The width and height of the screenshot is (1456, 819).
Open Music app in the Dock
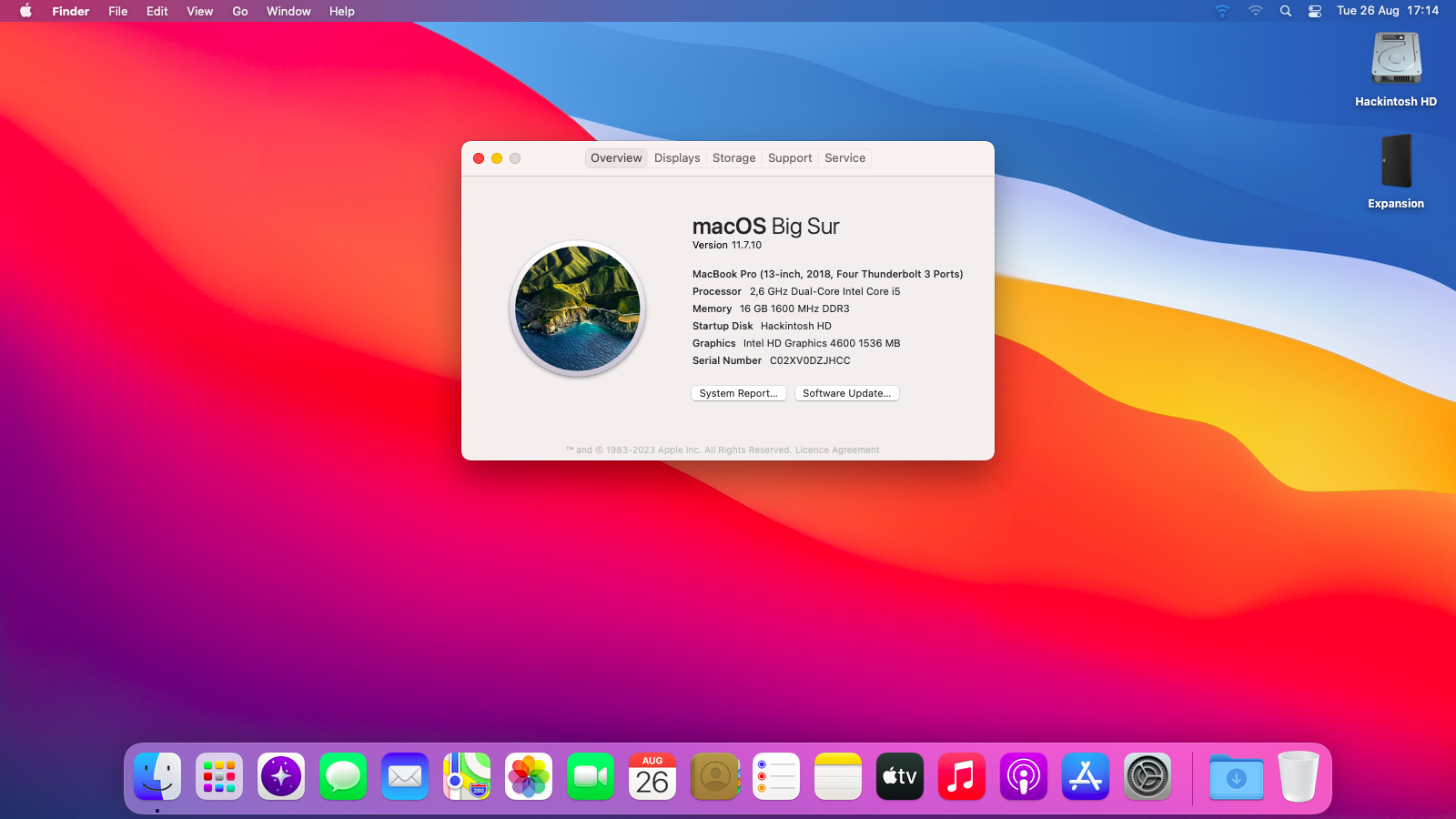pyautogui.click(x=962, y=776)
